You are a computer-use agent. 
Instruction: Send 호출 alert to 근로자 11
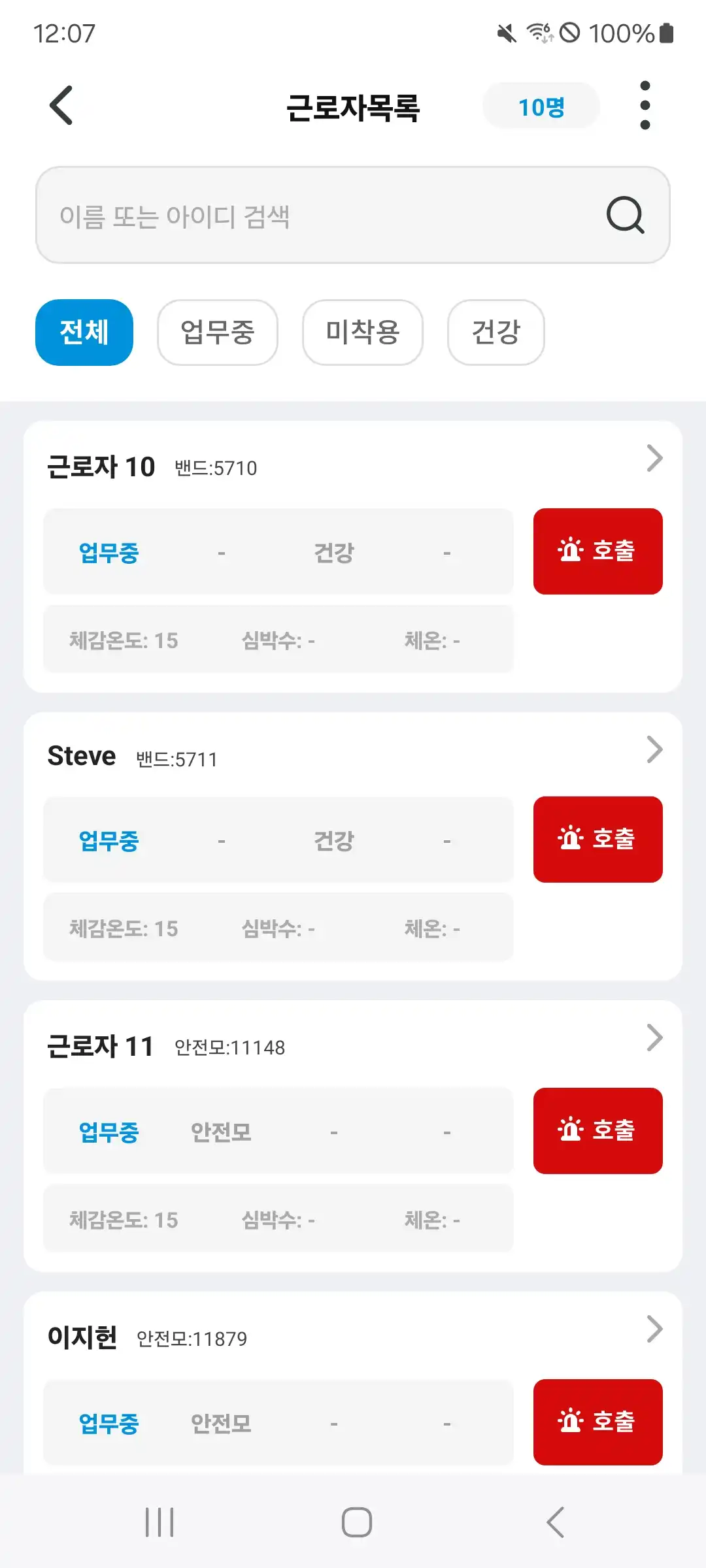click(x=597, y=1130)
